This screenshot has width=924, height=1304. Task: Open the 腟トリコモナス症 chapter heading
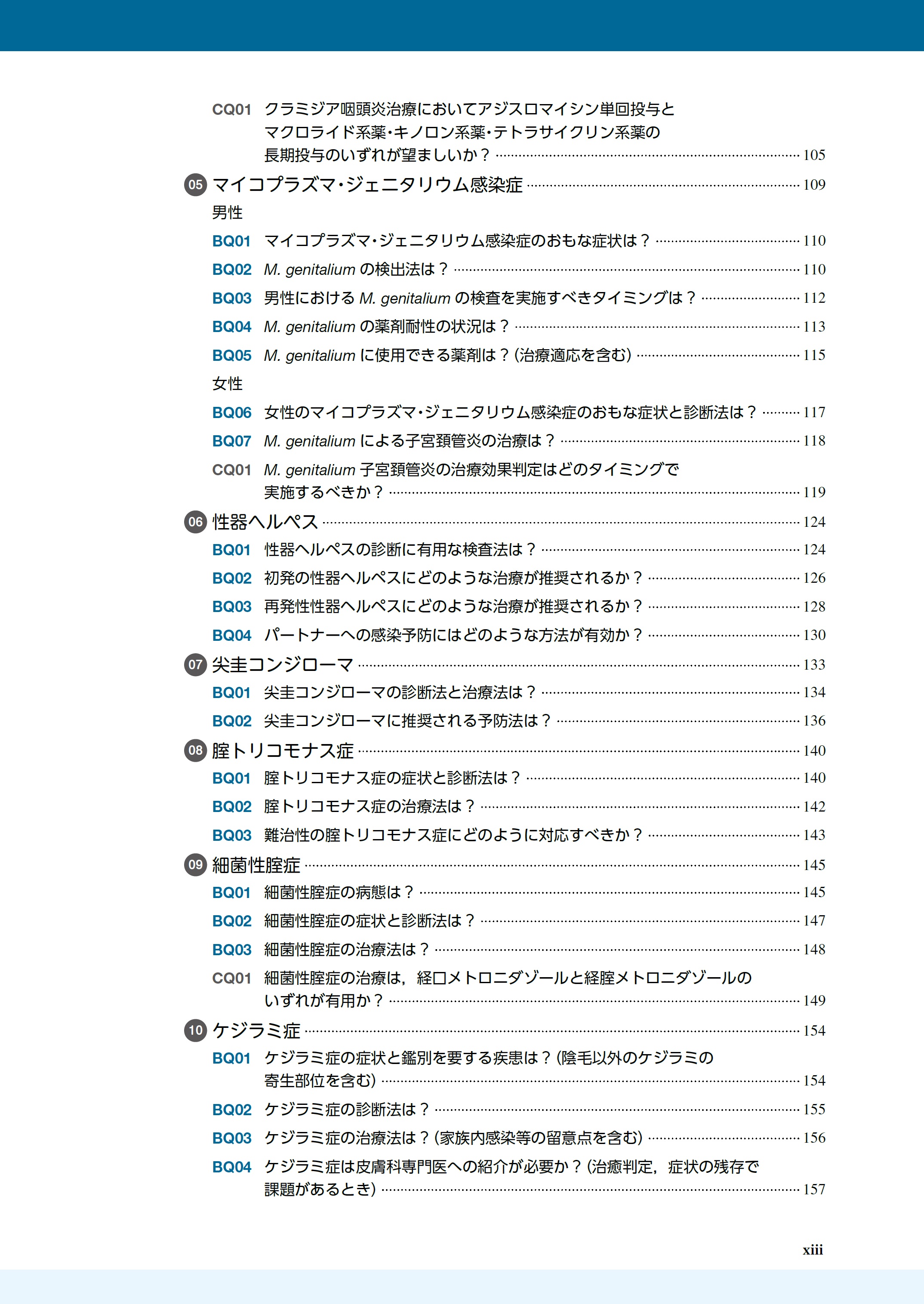(x=283, y=750)
